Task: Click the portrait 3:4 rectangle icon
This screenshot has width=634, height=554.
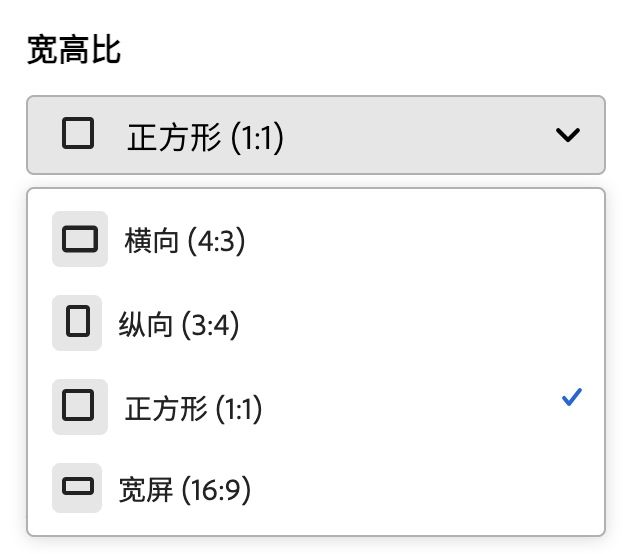Action: 78,321
